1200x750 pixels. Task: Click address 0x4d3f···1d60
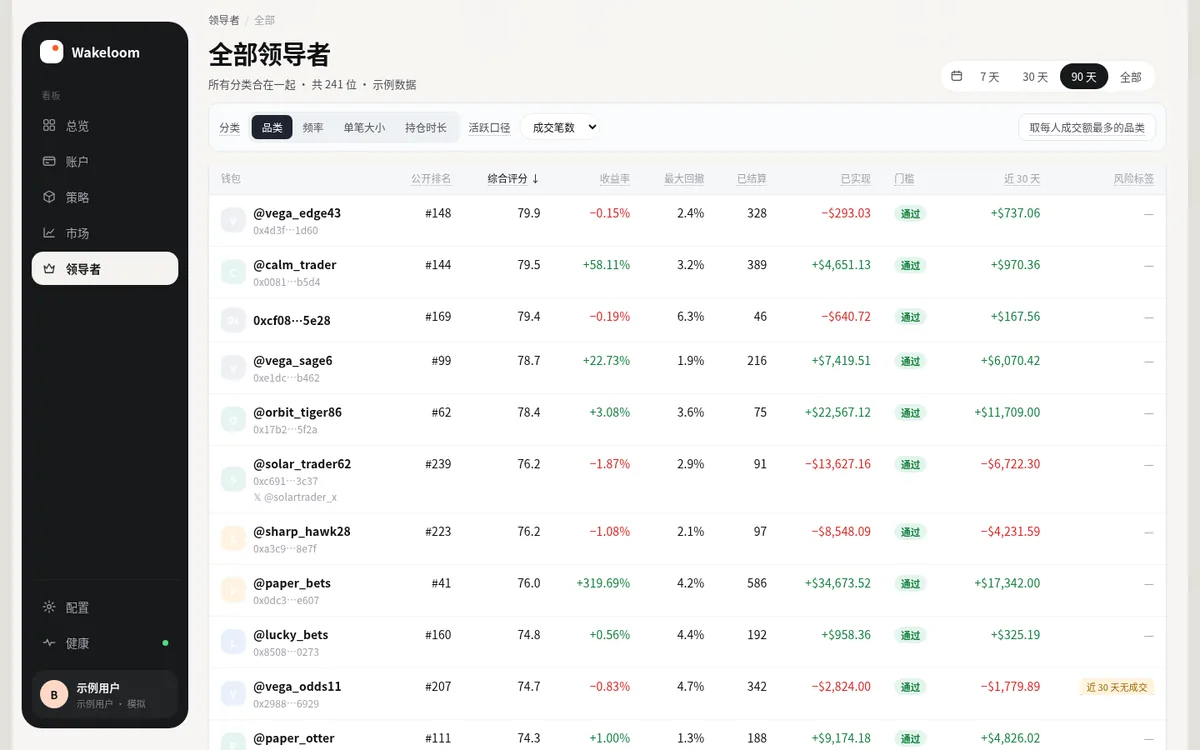286,230
